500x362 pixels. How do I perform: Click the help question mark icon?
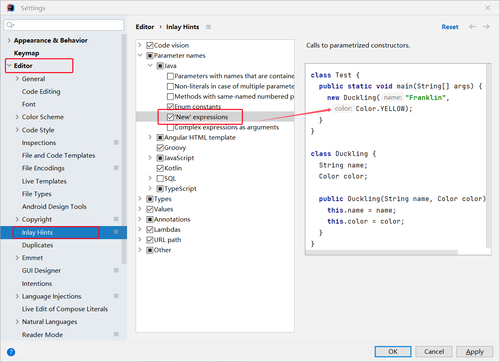[11, 352]
